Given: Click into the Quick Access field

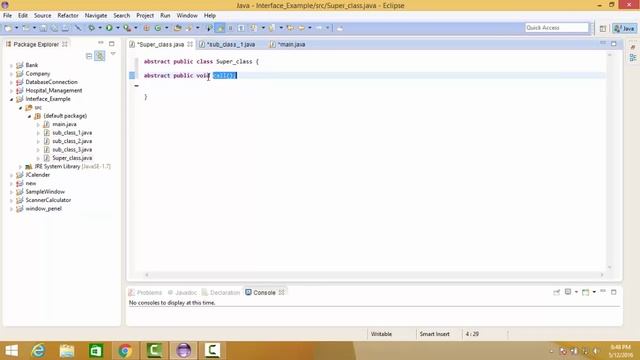Looking at the screenshot, I should click(x=557, y=27).
